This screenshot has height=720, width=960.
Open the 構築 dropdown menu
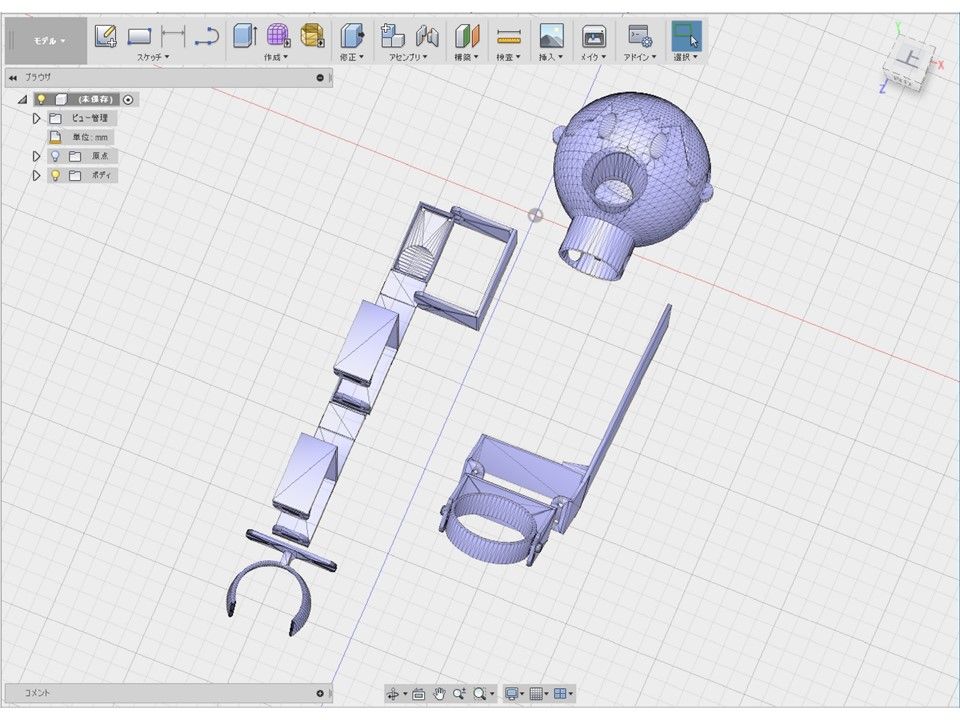pyautogui.click(x=466, y=57)
